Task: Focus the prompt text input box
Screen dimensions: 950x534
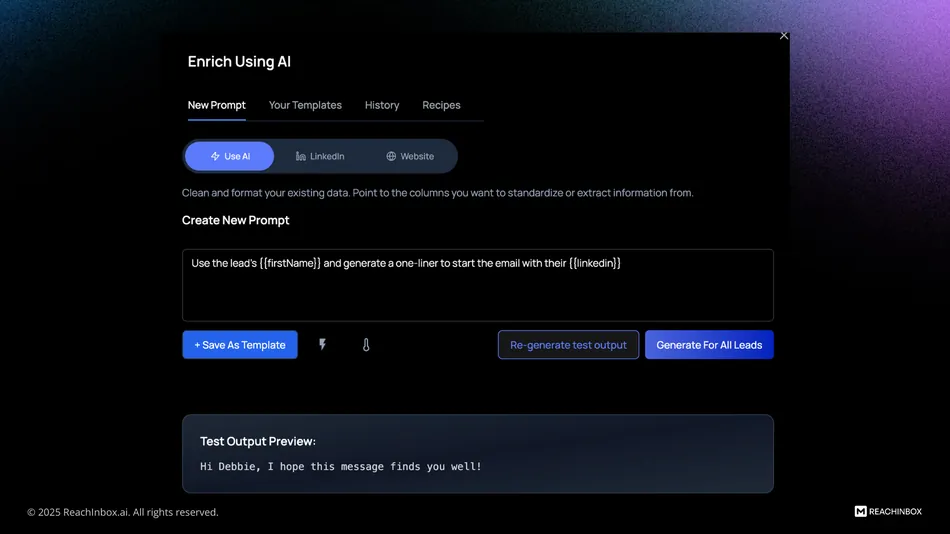Action: click(x=477, y=285)
